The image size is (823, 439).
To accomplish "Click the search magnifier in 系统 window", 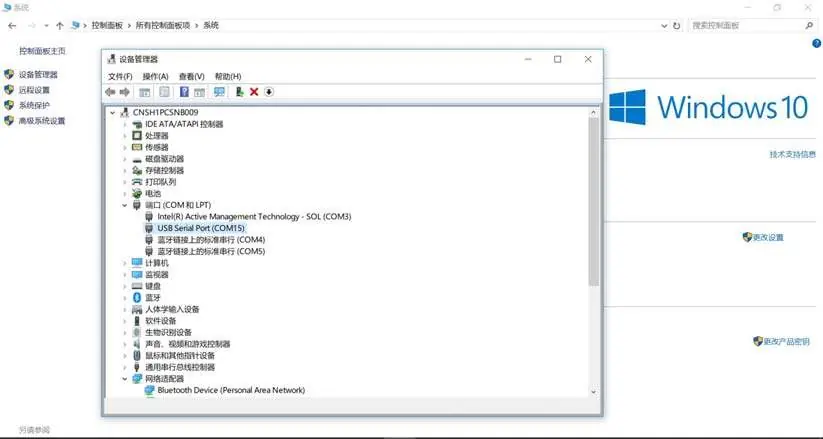I will pyautogui.click(x=809, y=25).
